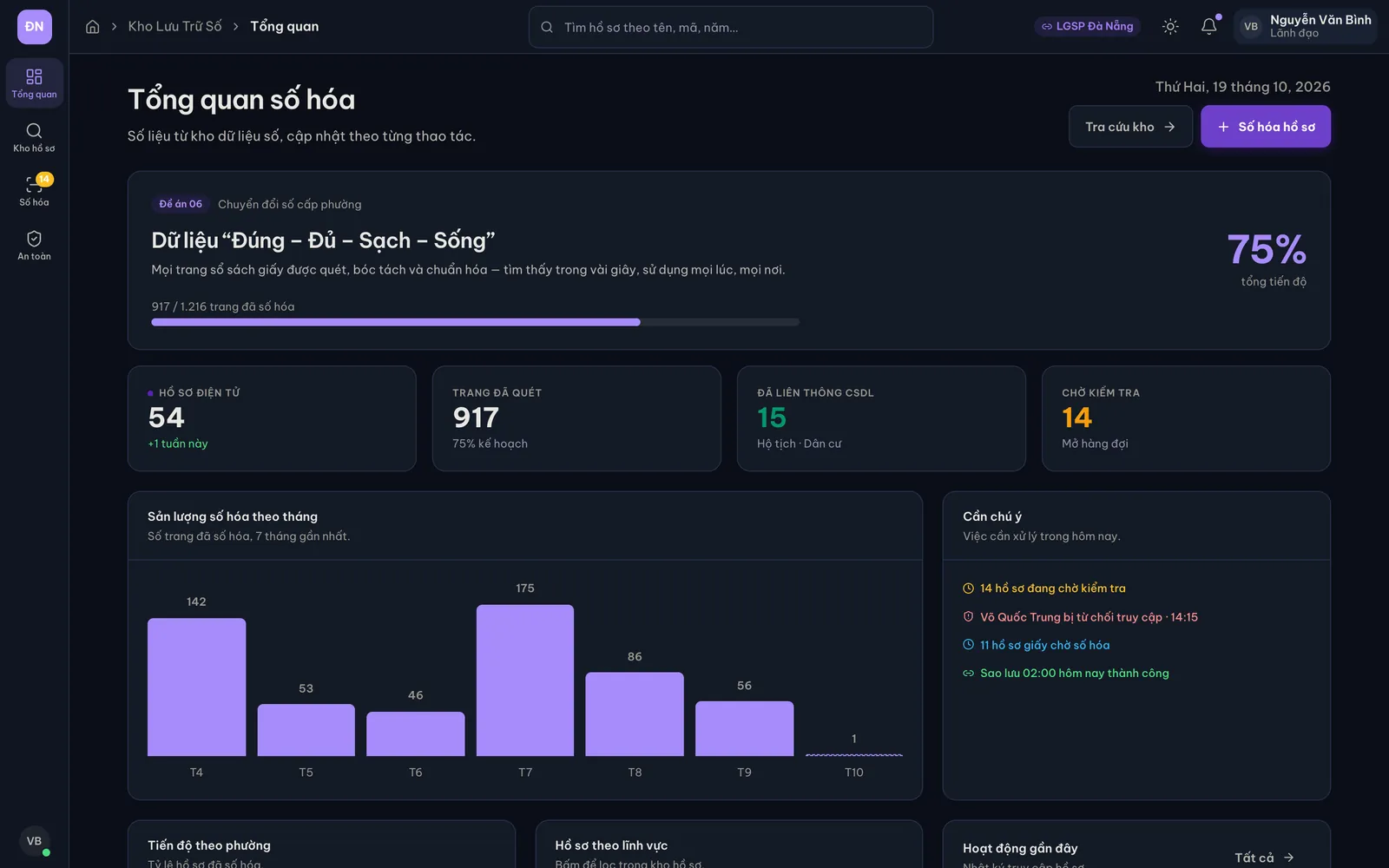Click Tra cứu kho button
Screen dimensions: 1389x868
tap(1130, 127)
